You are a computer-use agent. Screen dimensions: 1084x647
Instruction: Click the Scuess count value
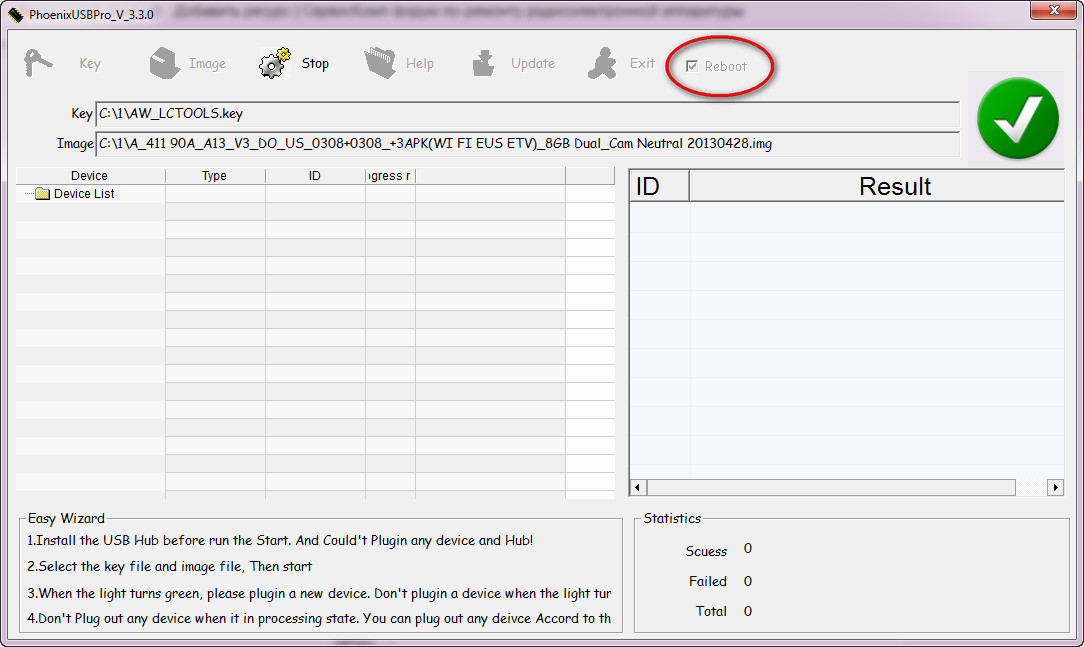(x=747, y=549)
